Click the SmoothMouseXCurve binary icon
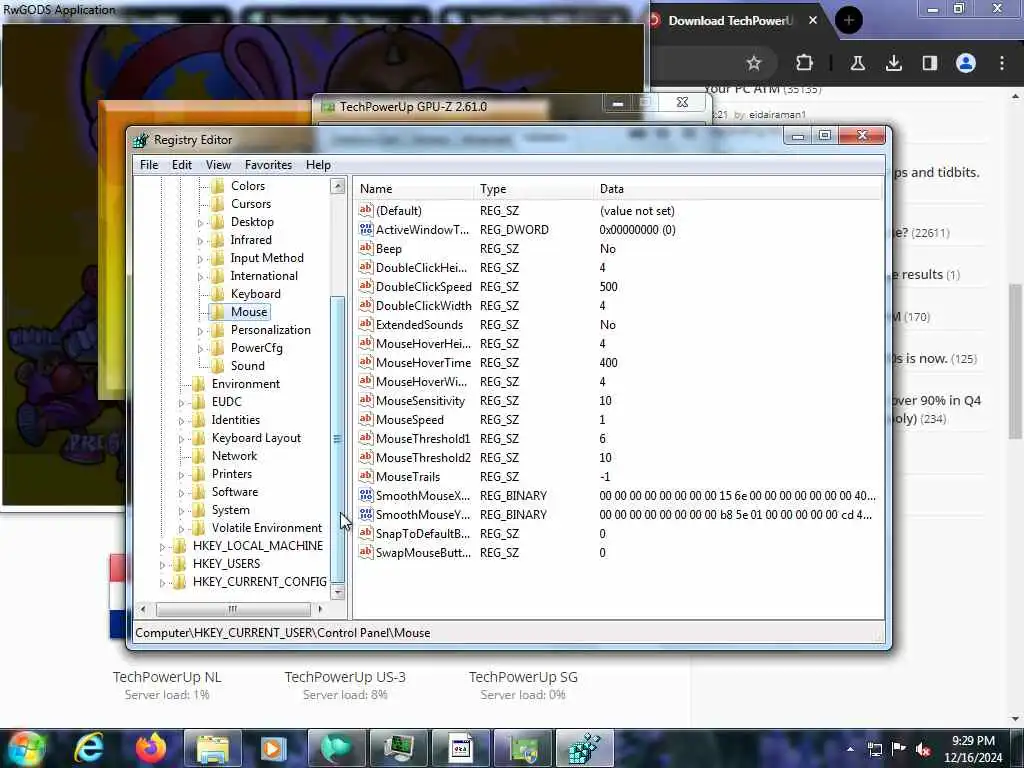This screenshot has width=1024, height=768. point(366,495)
